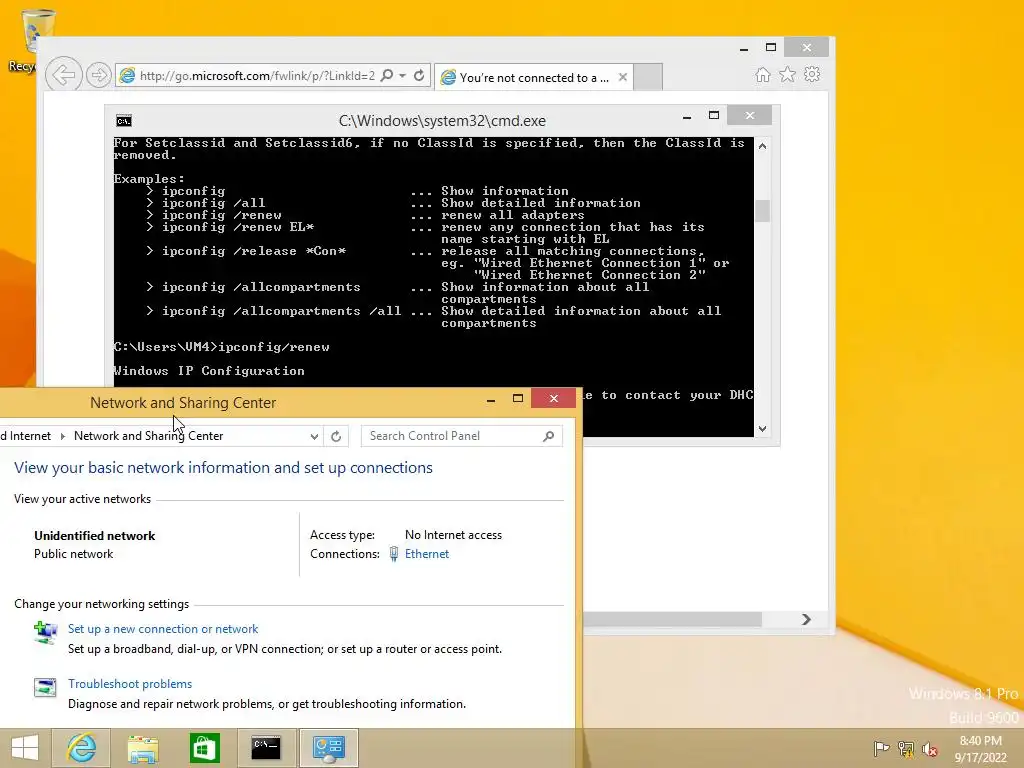Image resolution: width=1024 pixels, height=768 pixels.
Task: Open Action Center flag in tray
Action: coord(881,749)
